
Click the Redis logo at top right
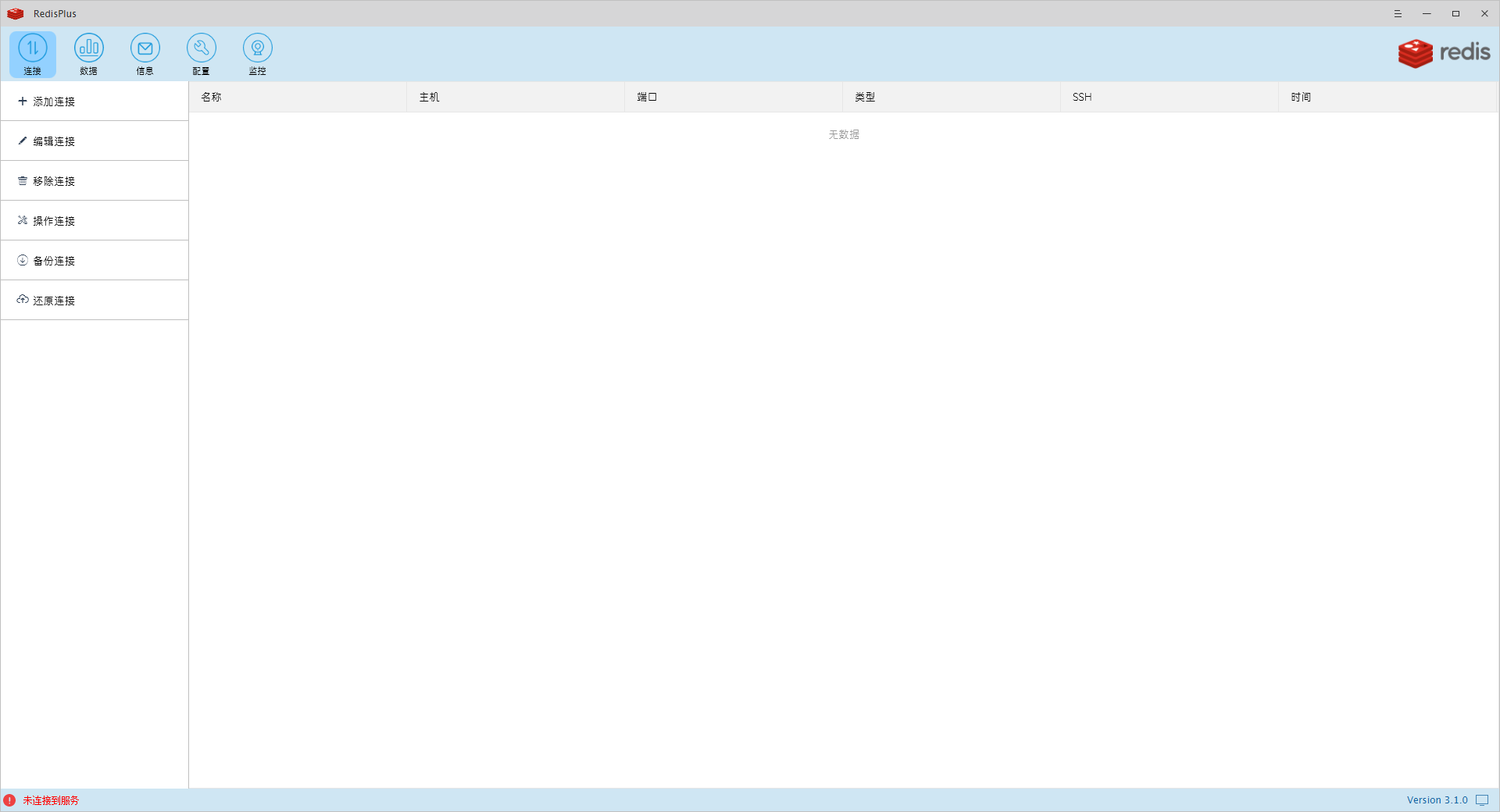(x=1444, y=53)
